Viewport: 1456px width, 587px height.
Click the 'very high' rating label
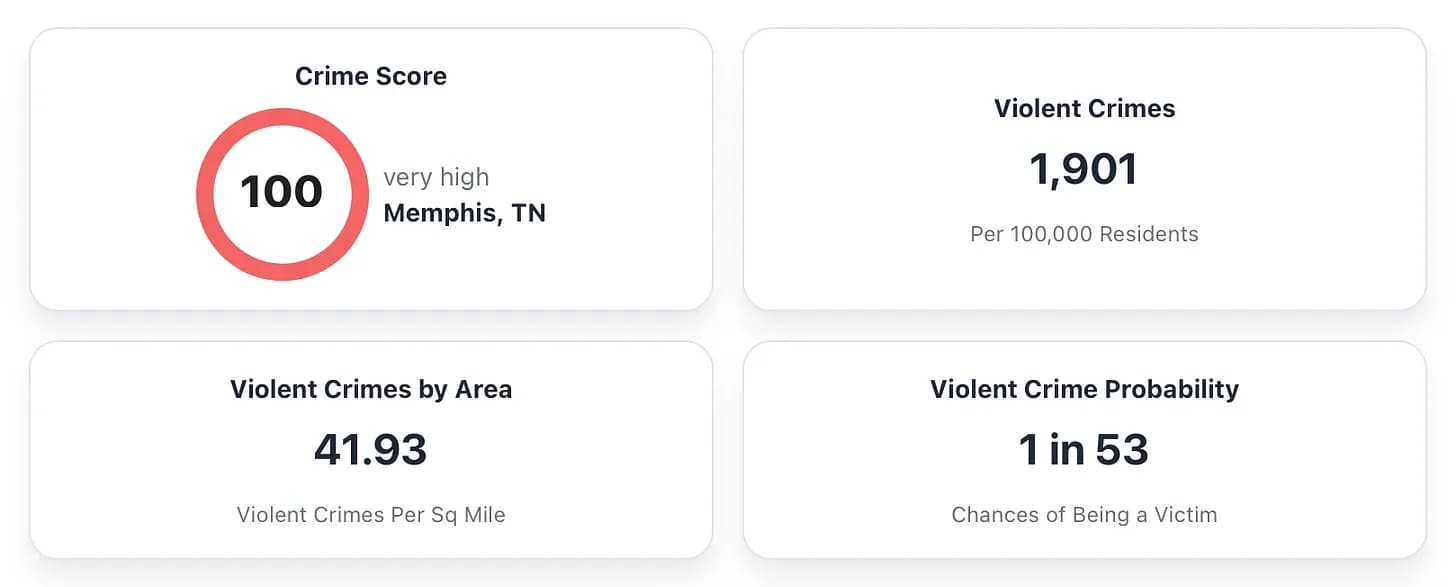click(436, 177)
